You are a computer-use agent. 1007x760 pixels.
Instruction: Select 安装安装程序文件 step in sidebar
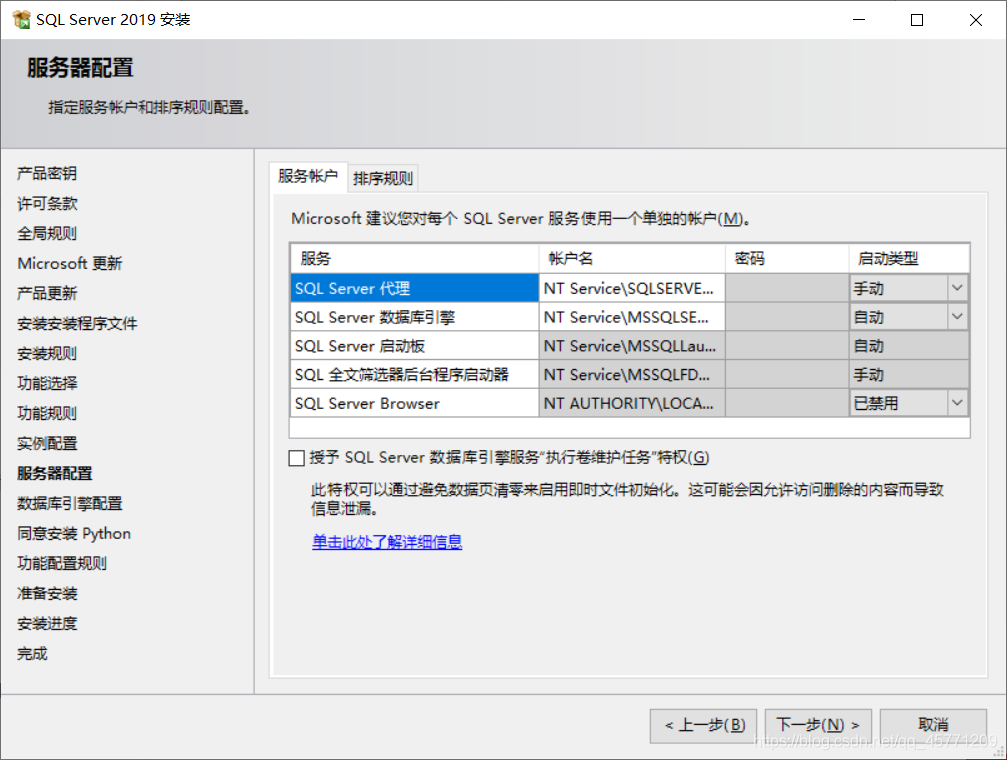pos(77,323)
